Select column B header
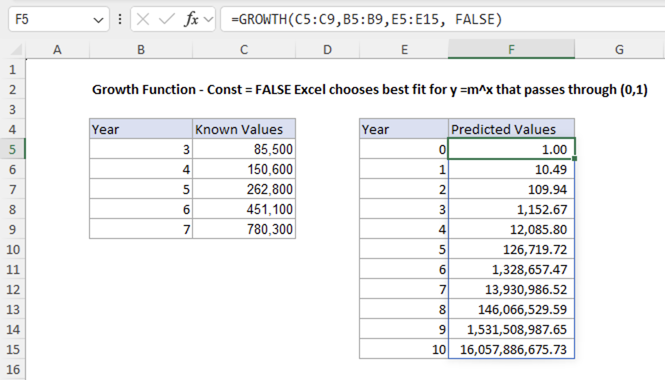The height and width of the screenshot is (380, 665). pyautogui.click(x=141, y=50)
